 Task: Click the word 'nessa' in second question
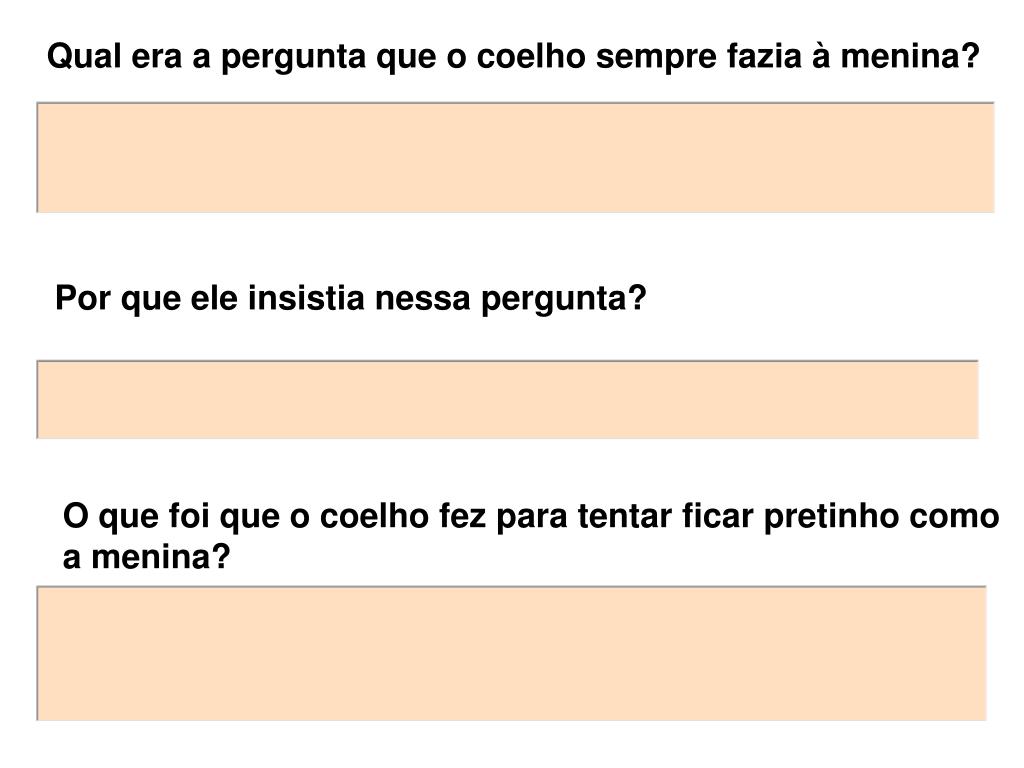pos(423,299)
